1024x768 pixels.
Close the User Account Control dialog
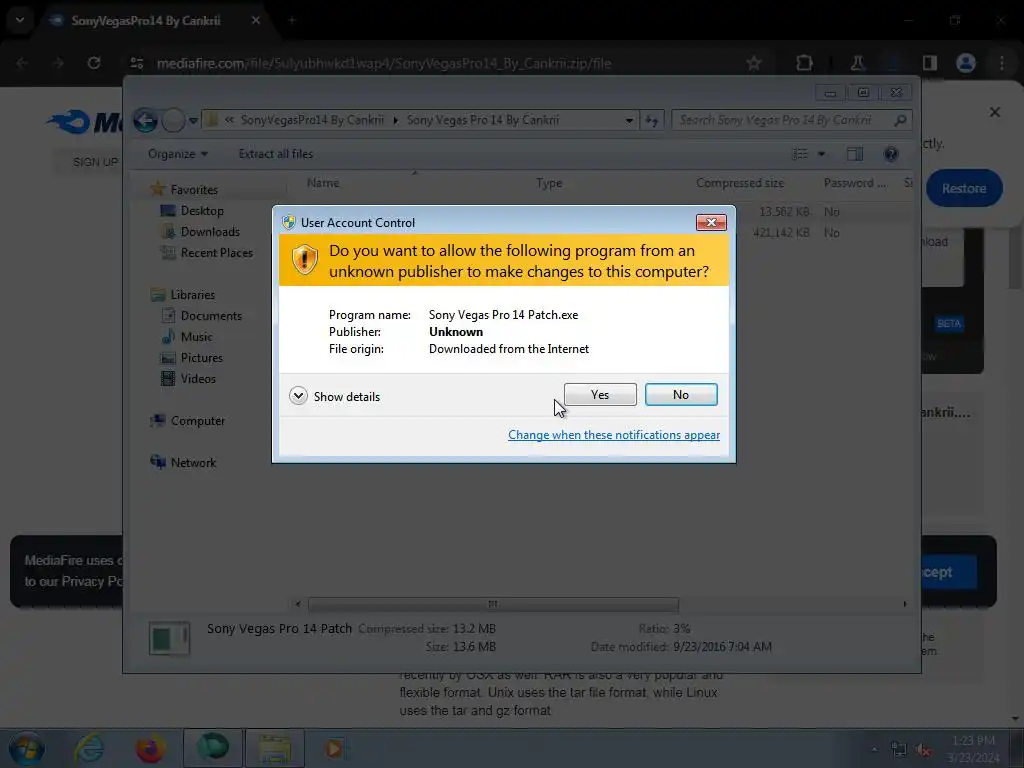pyautogui.click(x=711, y=223)
